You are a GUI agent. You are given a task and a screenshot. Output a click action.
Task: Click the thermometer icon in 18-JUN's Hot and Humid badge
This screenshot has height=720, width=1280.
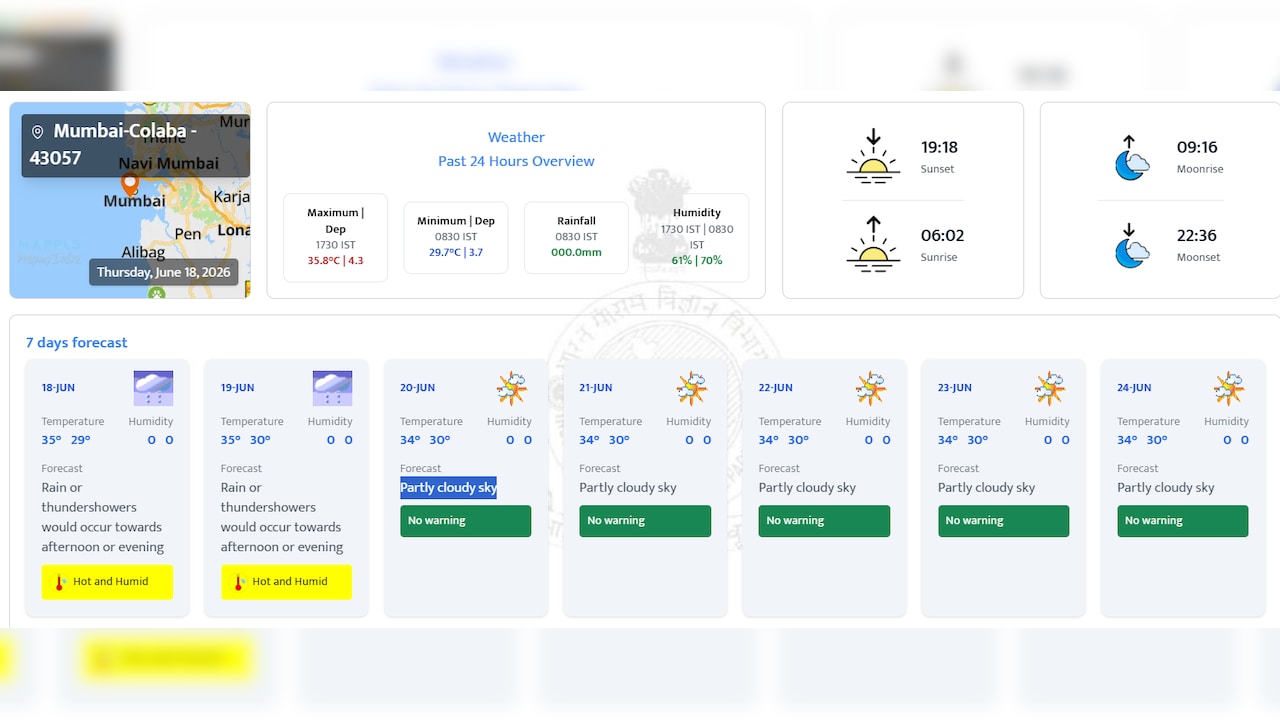(x=59, y=582)
